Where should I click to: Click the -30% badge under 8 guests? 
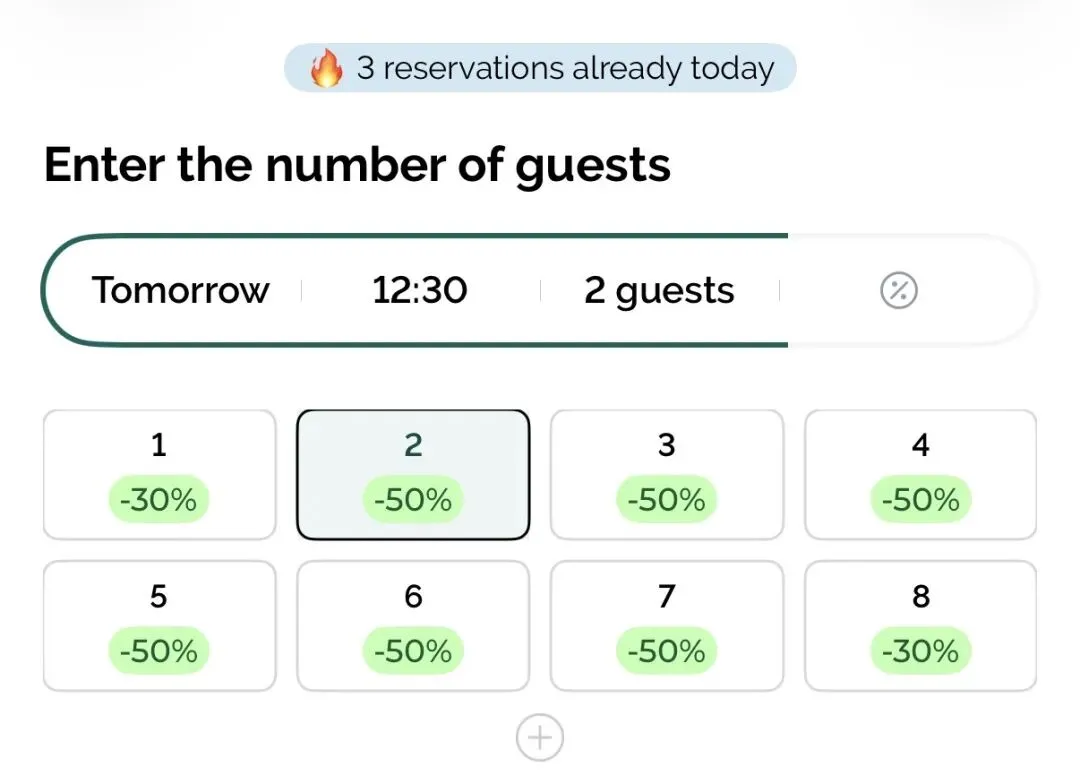[920, 651]
